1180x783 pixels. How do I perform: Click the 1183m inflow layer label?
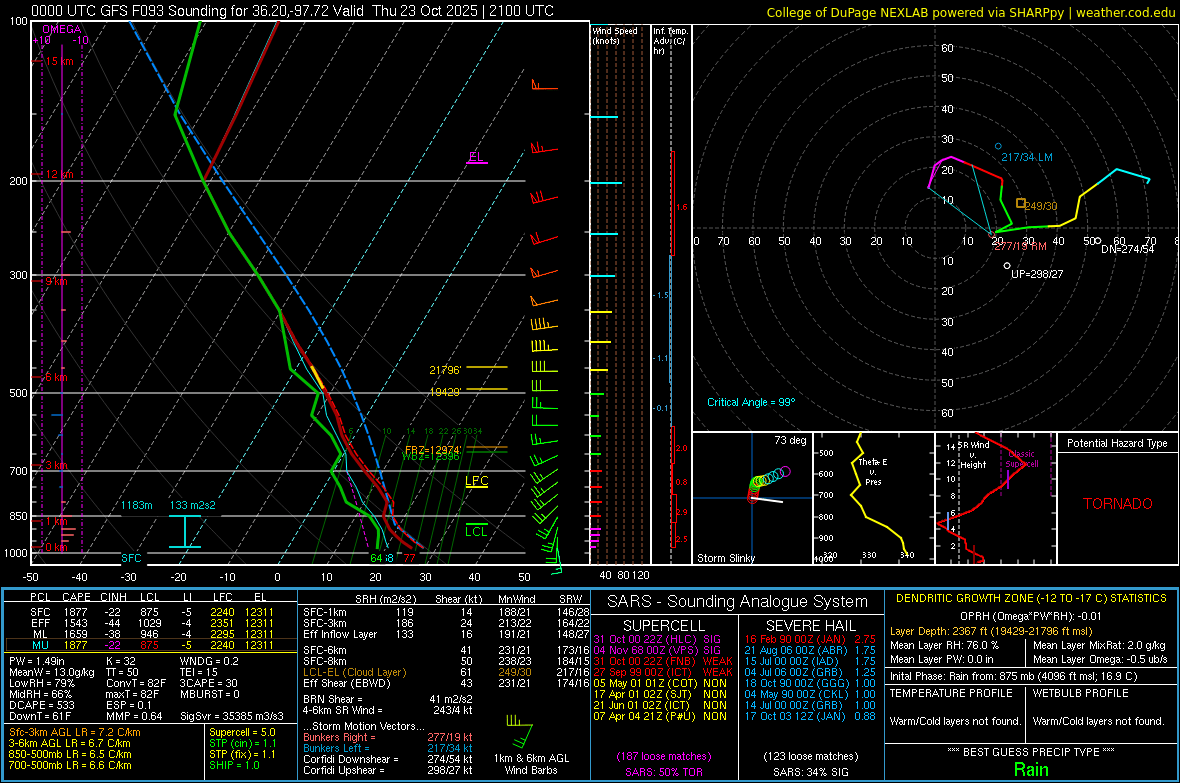click(136, 505)
